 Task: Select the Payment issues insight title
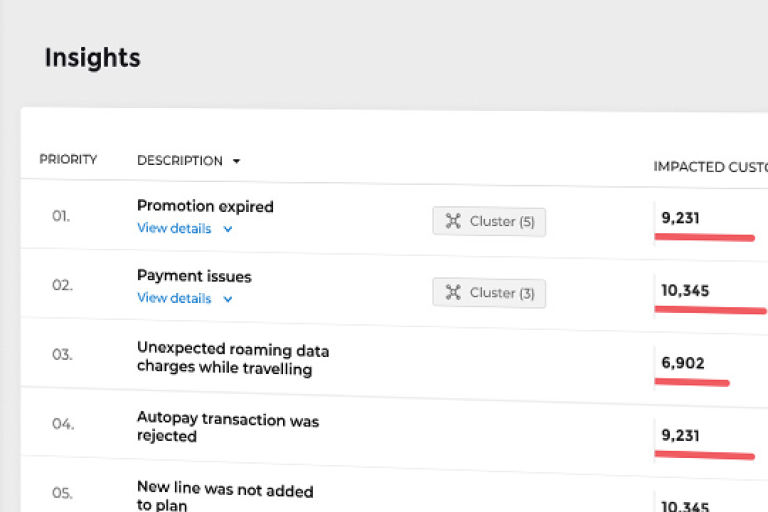tap(194, 276)
